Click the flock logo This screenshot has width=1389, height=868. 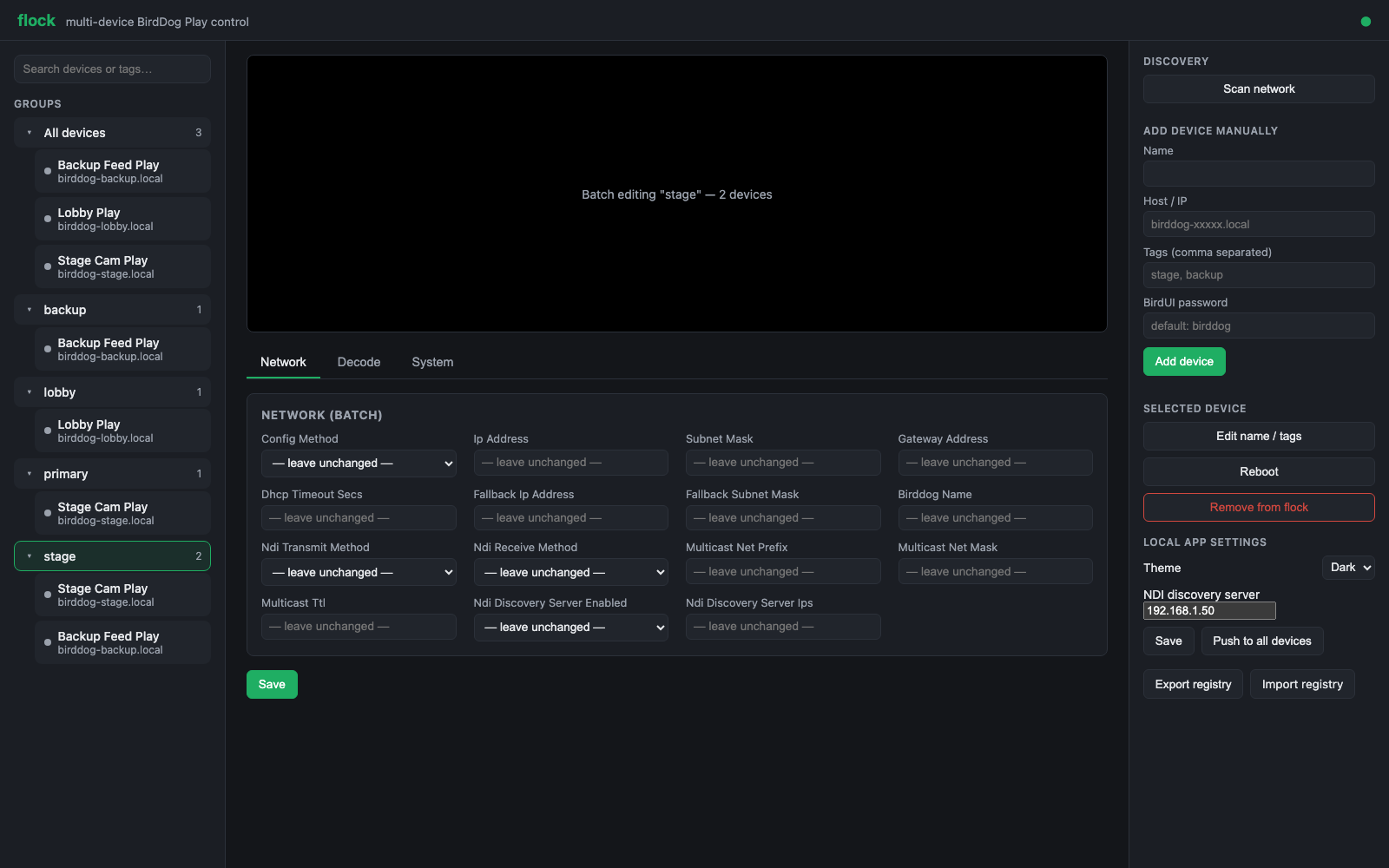[36, 21]
